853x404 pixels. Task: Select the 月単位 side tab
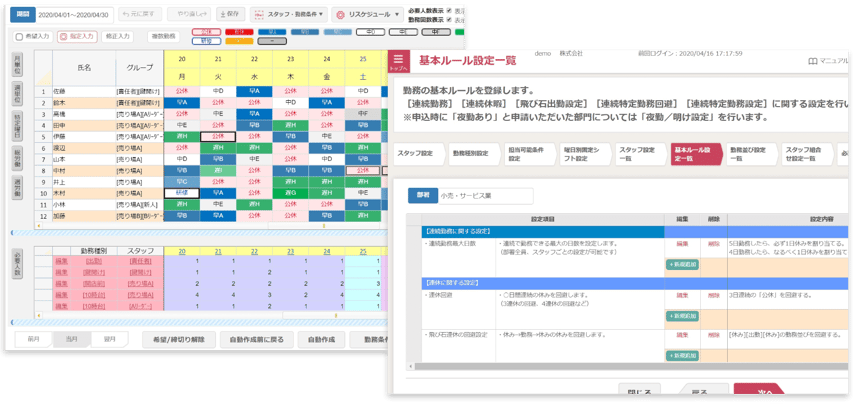[x=17, y=64]
